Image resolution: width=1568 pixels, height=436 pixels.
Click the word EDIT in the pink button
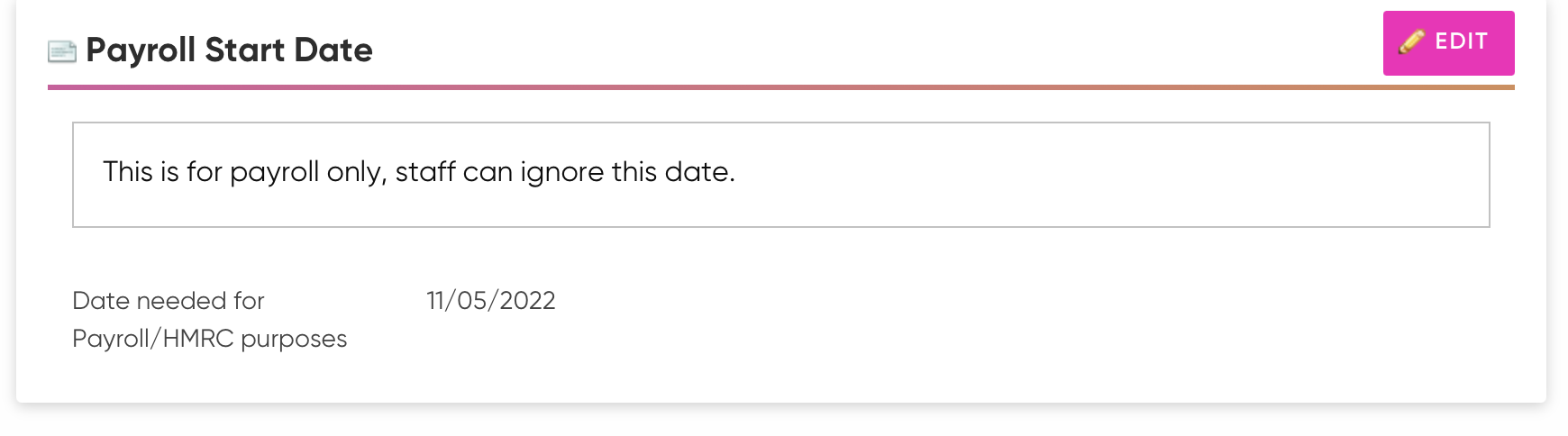1461,41
